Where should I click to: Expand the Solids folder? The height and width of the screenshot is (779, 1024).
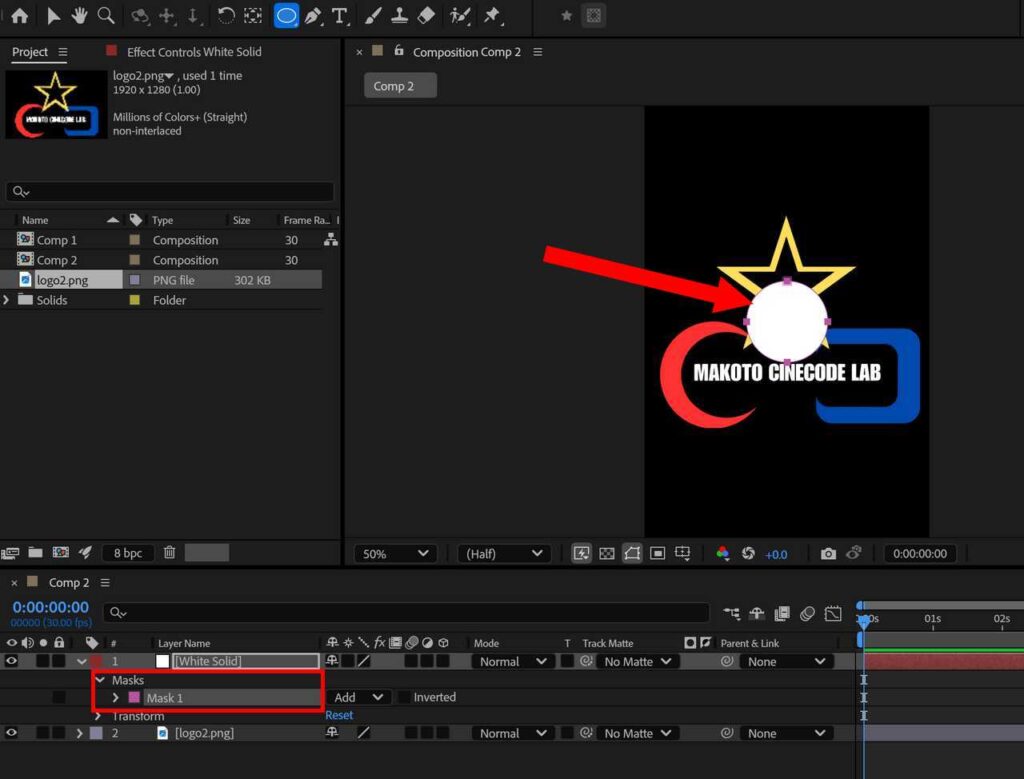(7, 300)
